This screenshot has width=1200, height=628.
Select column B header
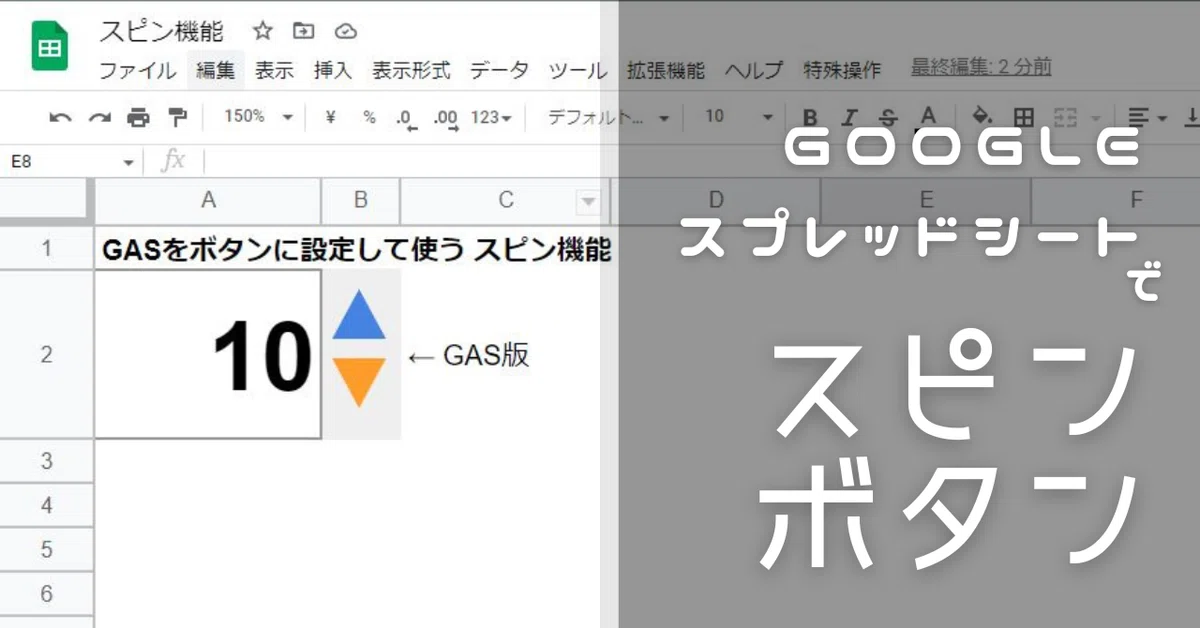point(360,201)
